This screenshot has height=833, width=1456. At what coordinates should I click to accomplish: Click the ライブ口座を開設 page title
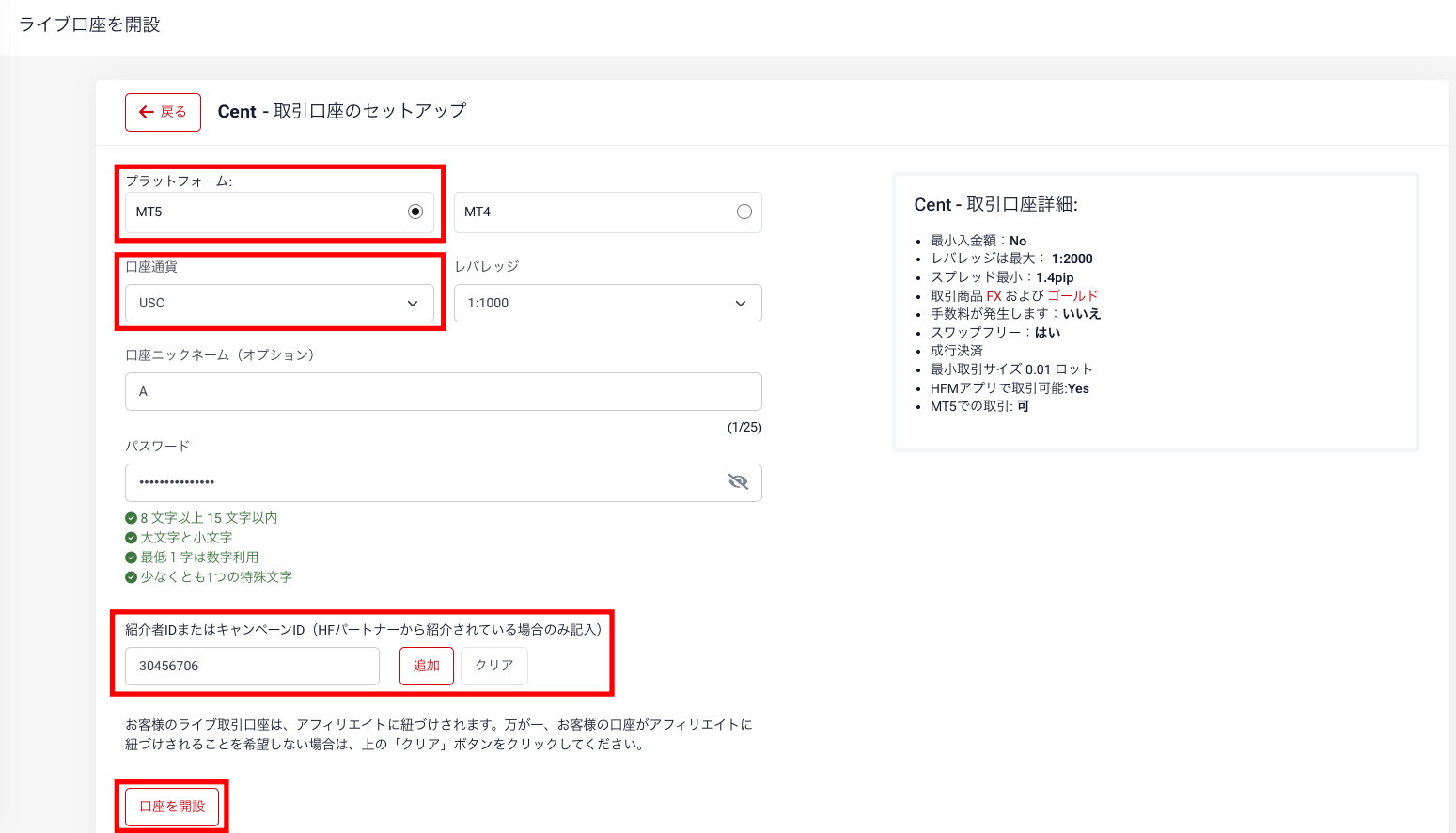tap(89, 24)
